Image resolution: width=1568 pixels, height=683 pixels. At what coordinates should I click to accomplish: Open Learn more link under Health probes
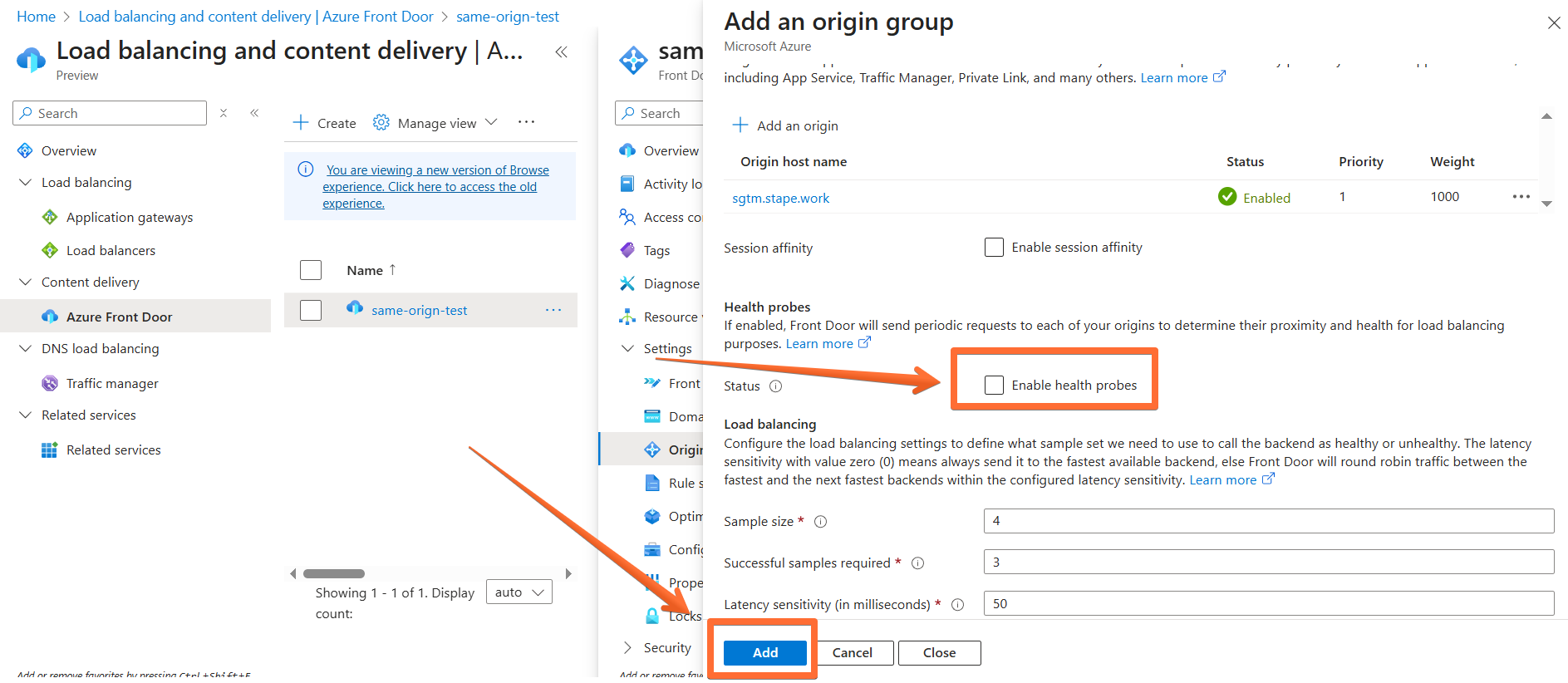point(828,343)
